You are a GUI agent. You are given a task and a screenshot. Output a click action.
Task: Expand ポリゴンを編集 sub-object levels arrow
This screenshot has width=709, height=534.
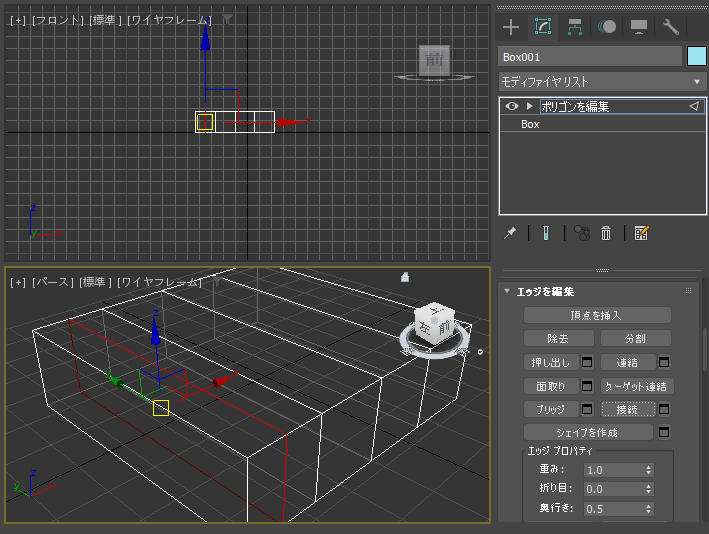(529, 106)
